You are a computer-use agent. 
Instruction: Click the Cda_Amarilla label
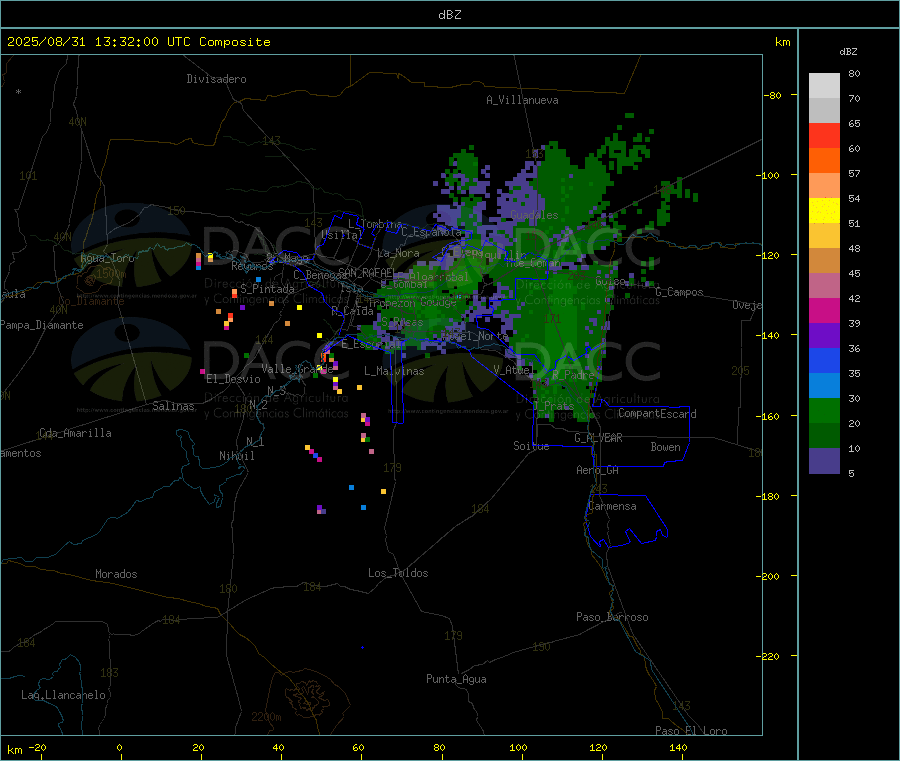click(75, 433)
